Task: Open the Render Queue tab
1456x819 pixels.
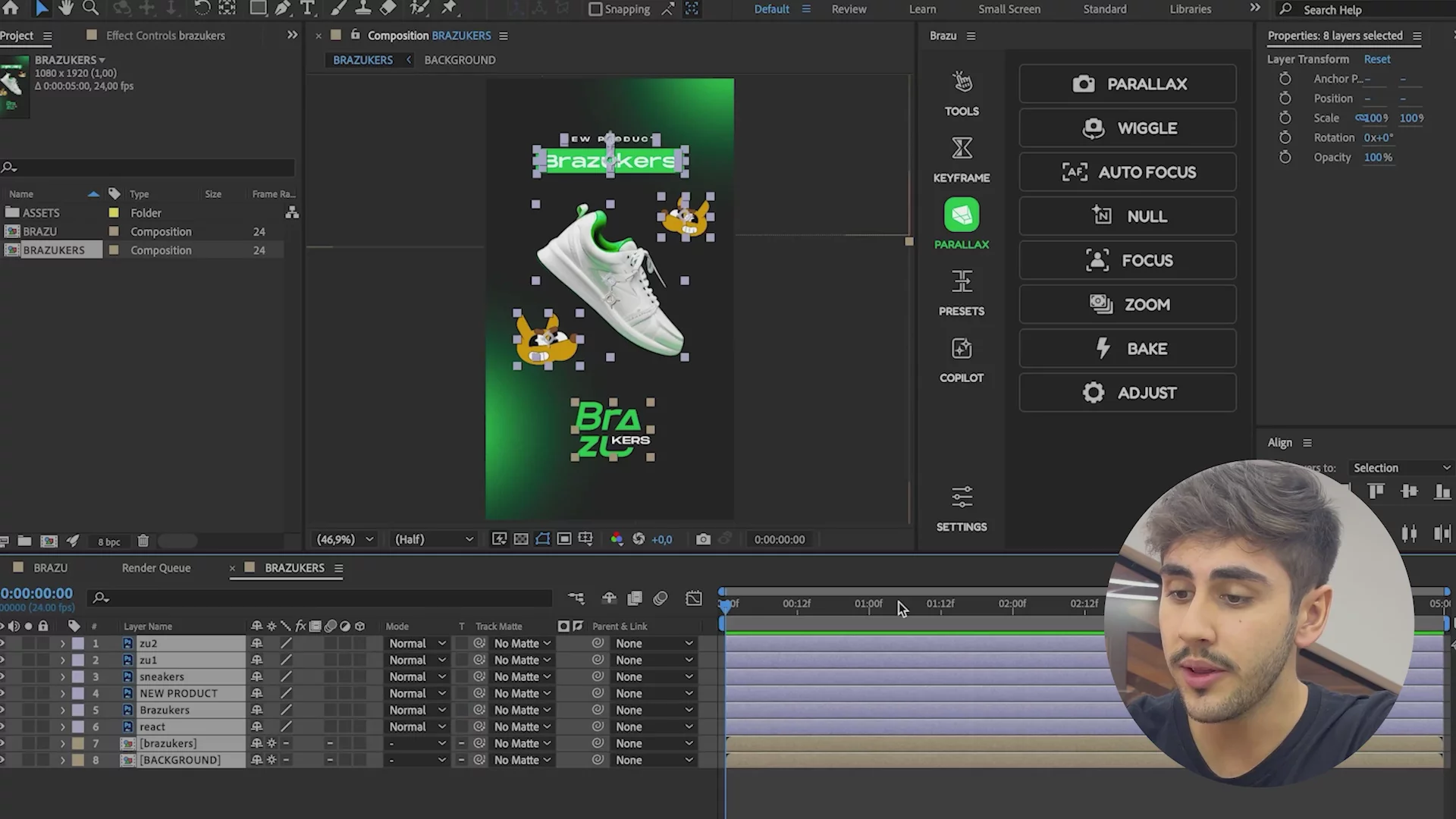Action: point(156,568)
